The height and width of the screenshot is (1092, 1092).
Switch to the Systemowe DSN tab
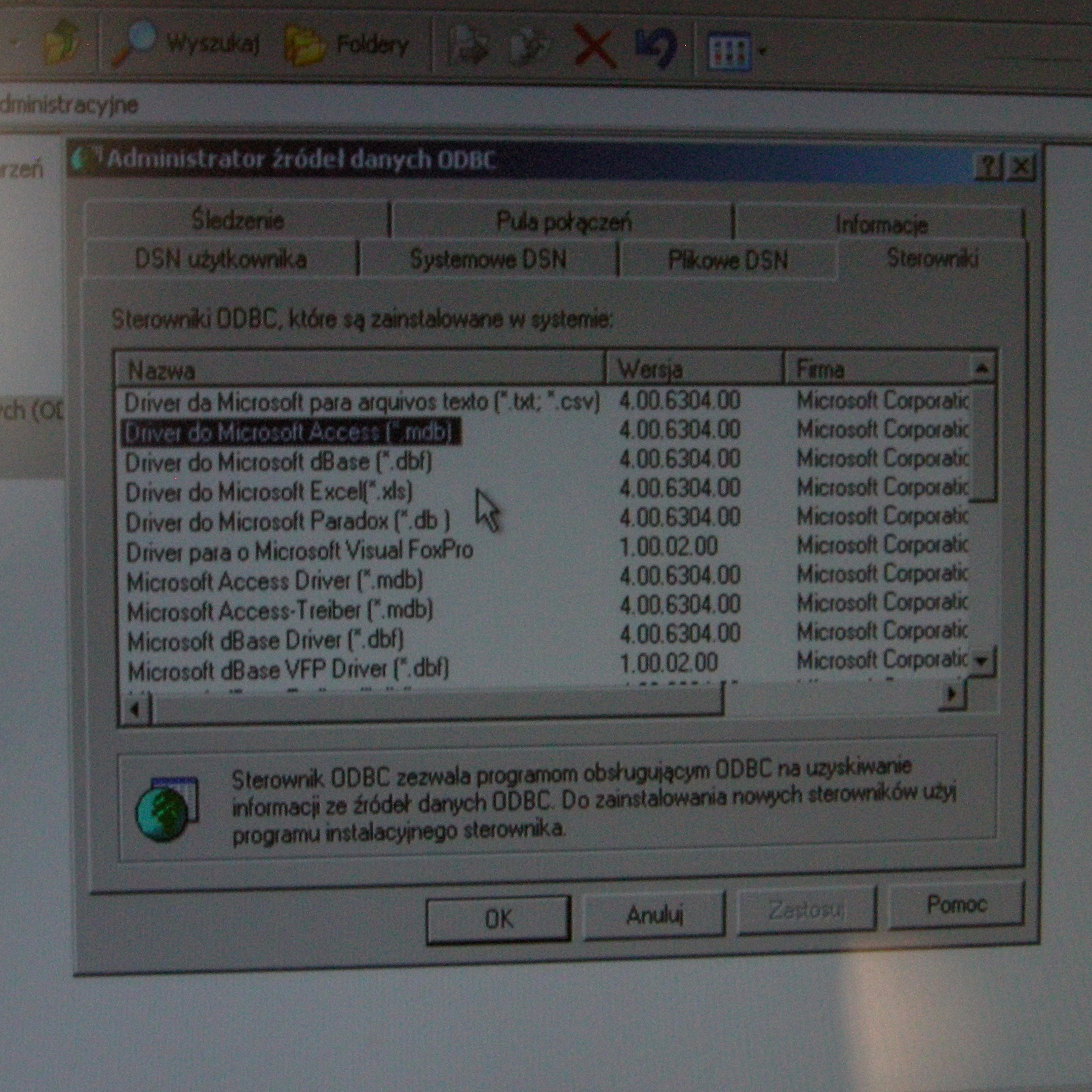[488, 259]
